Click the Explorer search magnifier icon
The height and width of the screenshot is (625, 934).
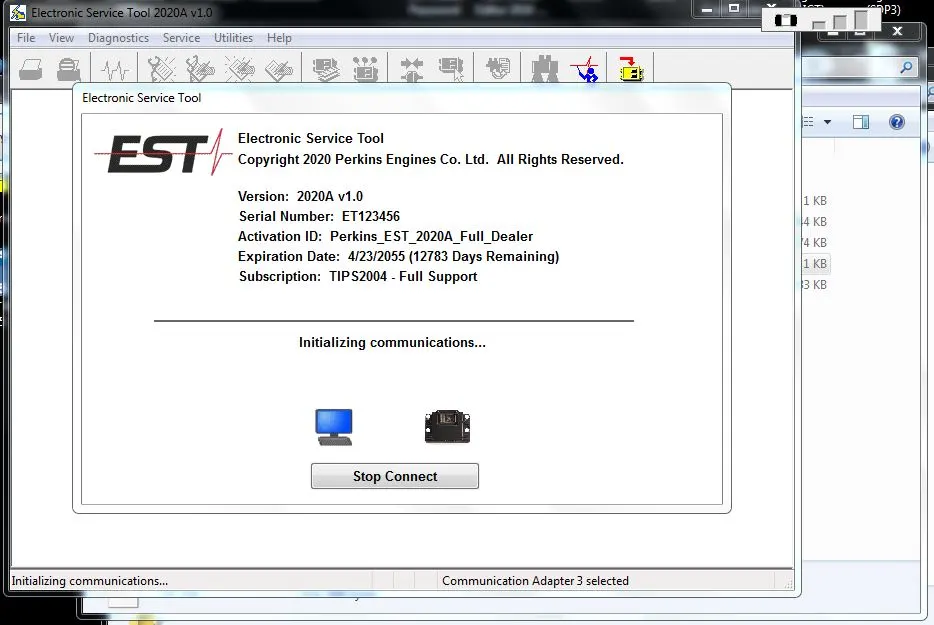click(x=906, y=67)
